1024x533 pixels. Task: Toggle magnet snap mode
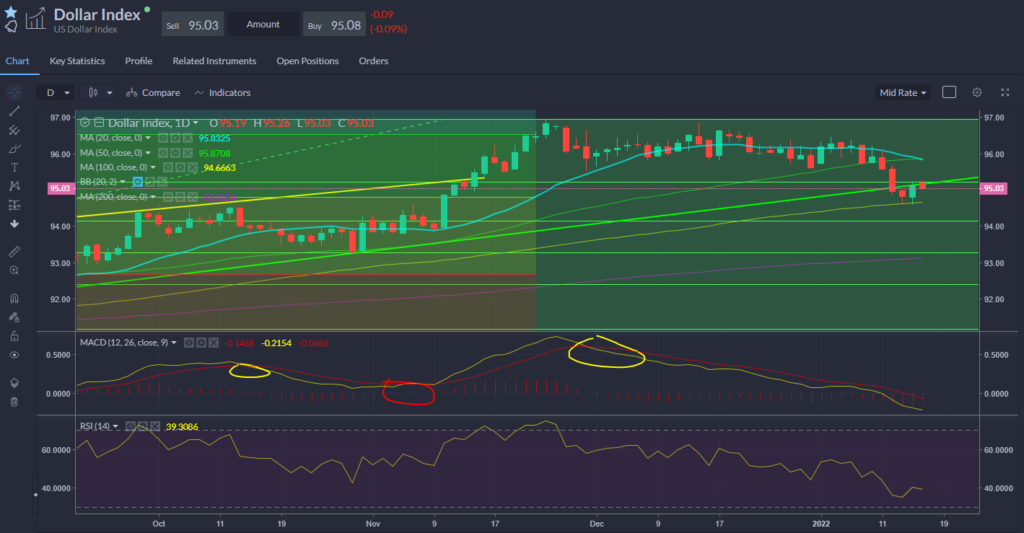point(14,298)
